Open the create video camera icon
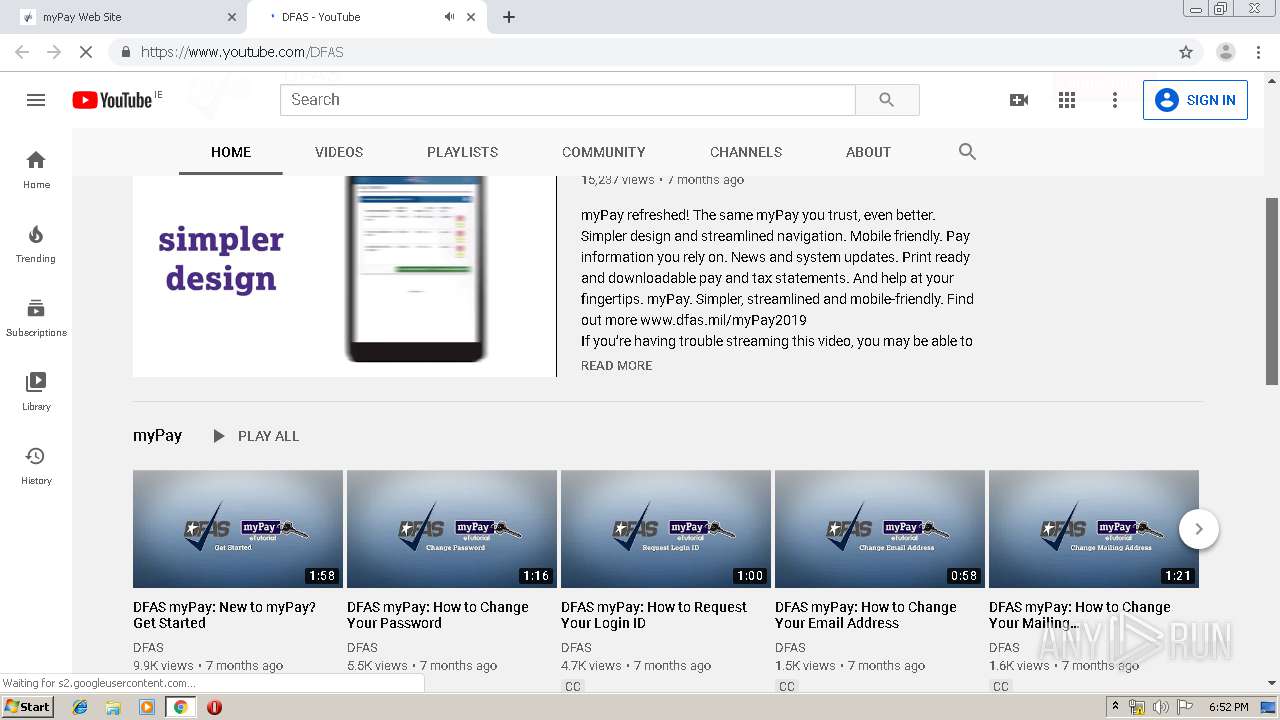The height and width of the screenshot is (720, 1280). (x=1019, y=100)
